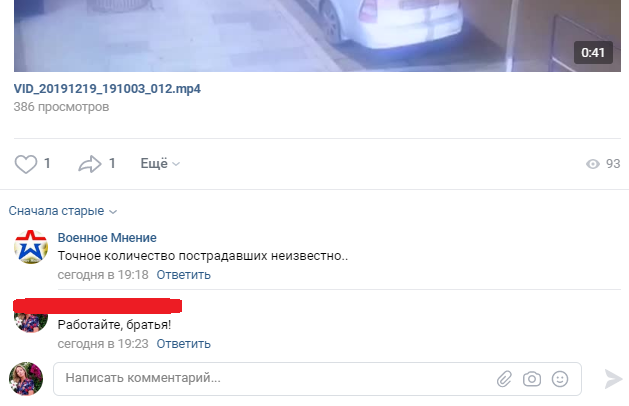Share the post via arrow icon
The width and height of the screenshot is (629, 406).
click(x=89, y=164)
